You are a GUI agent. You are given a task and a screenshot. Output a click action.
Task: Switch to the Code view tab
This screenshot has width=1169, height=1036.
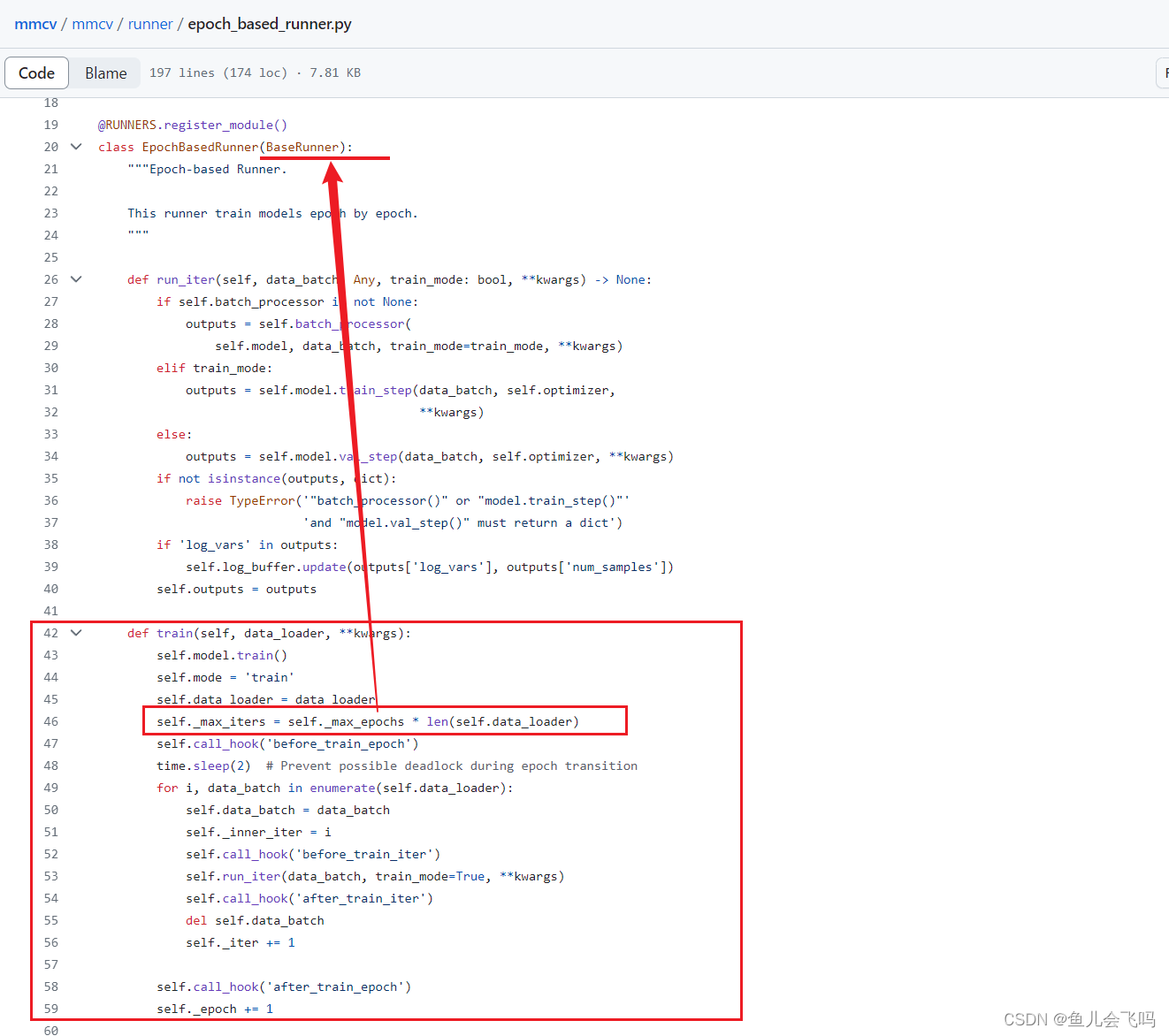pyautogui.click(x=36, y=73)
